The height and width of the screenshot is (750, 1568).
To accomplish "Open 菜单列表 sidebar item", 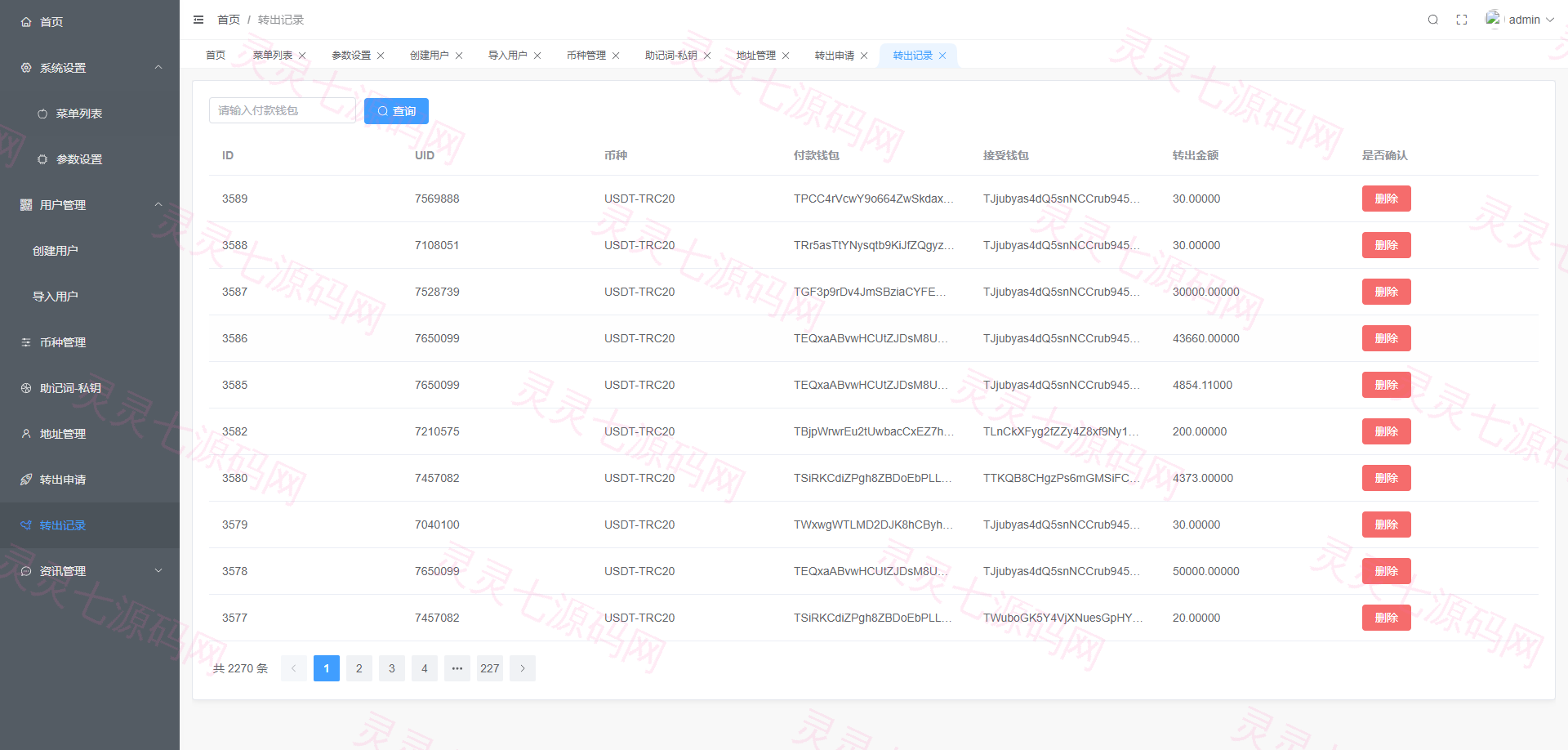I will [90, 114].
